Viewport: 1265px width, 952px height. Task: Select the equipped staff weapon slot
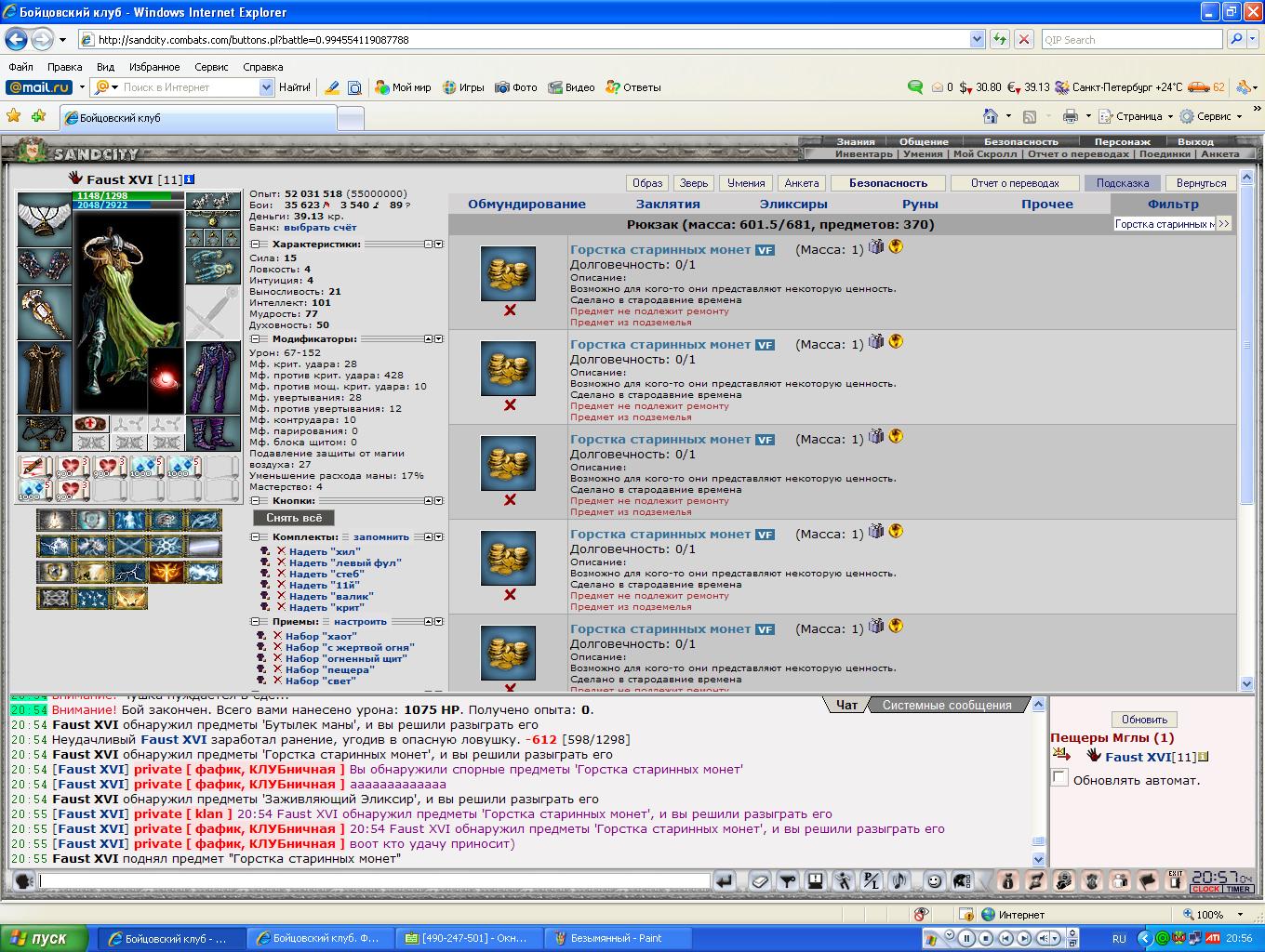[44, 312]
